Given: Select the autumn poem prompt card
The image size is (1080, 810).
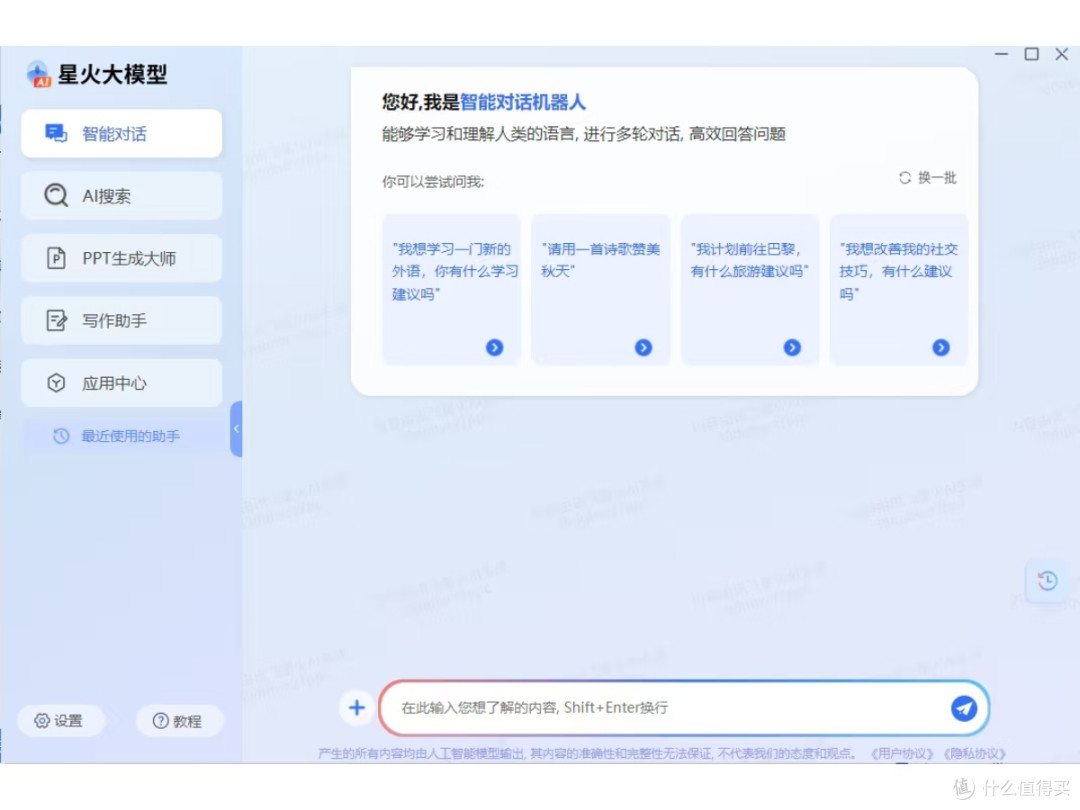Looking at the screenshot, I should pyautogui.click(x=600, y=289).
